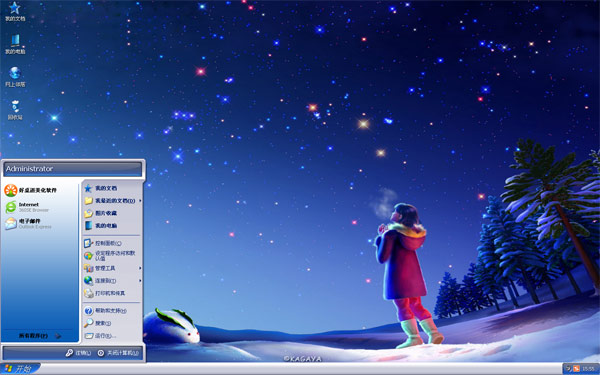This screenshot has height=375, width=600.
Task: Click the 开始 Start button on taskbar
Action: coord(20,369)
